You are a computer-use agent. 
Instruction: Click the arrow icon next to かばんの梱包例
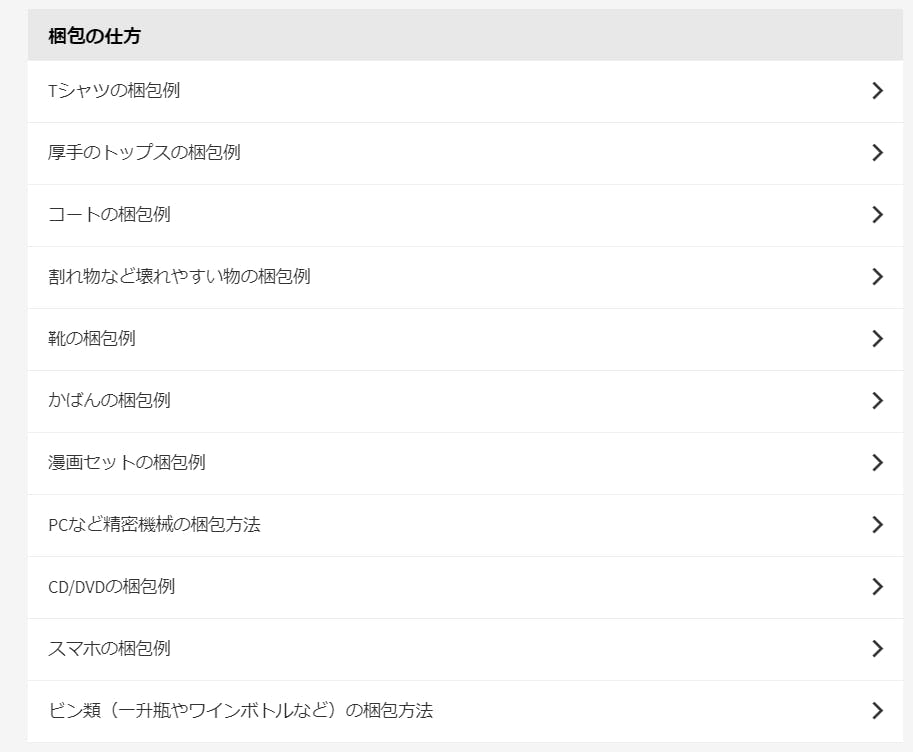pos(877,401)
